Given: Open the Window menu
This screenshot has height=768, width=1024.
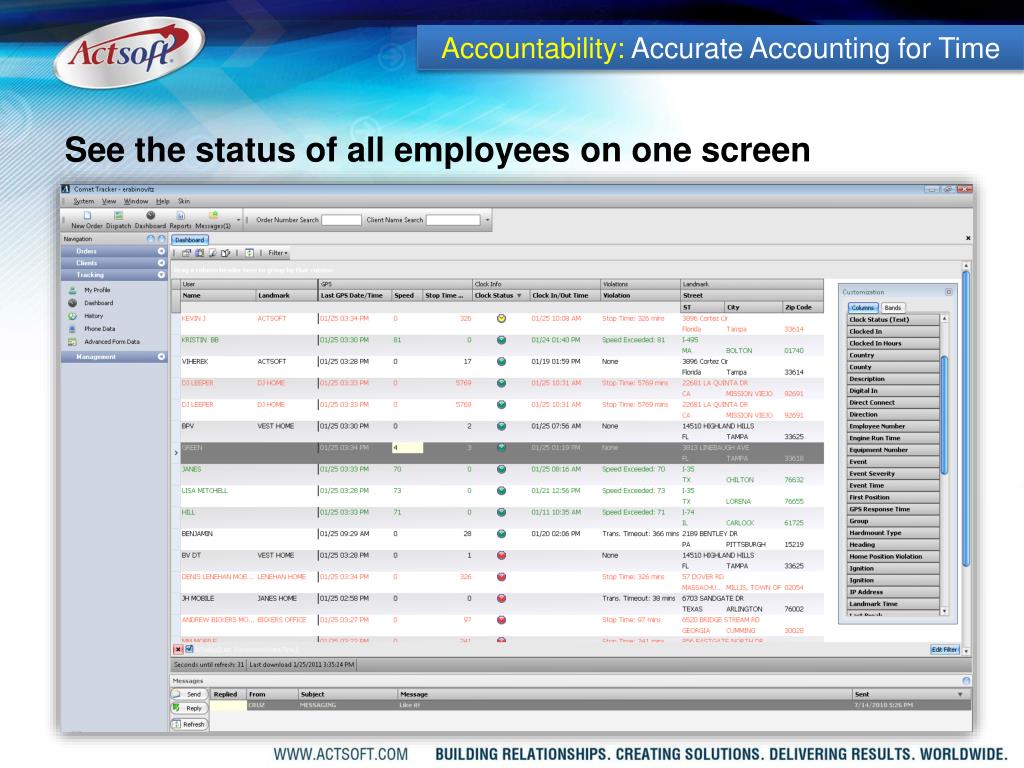Looking at the screenshot, I should point(136,201).
